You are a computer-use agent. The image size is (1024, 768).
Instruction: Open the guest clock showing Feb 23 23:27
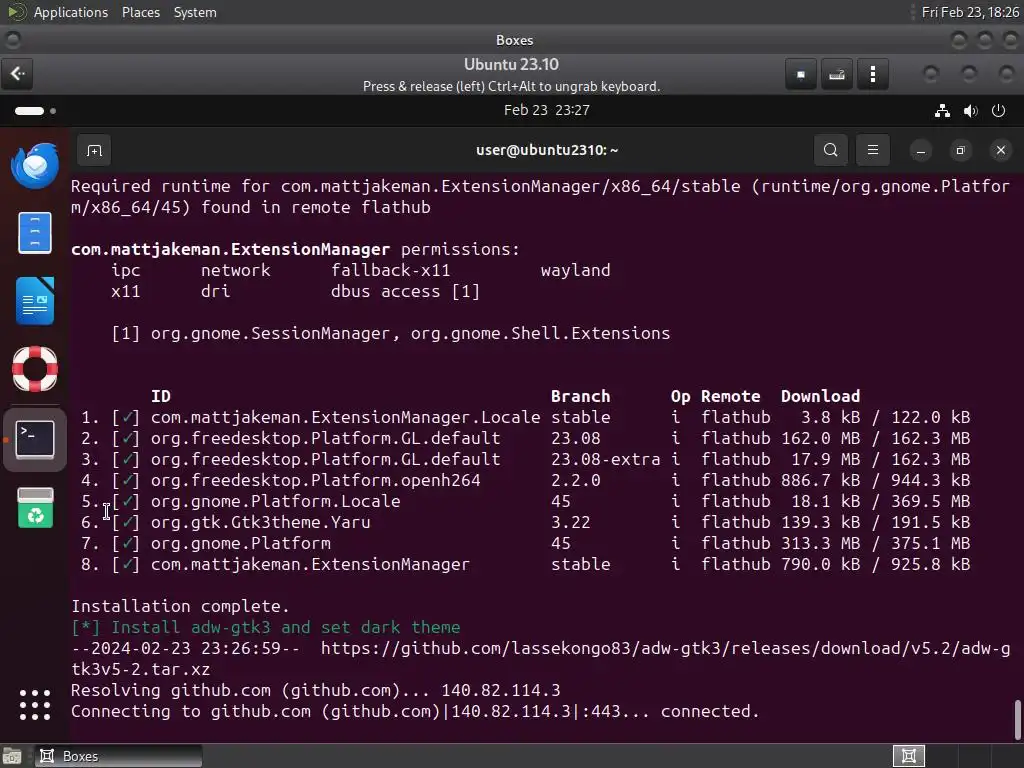[547, 110]
